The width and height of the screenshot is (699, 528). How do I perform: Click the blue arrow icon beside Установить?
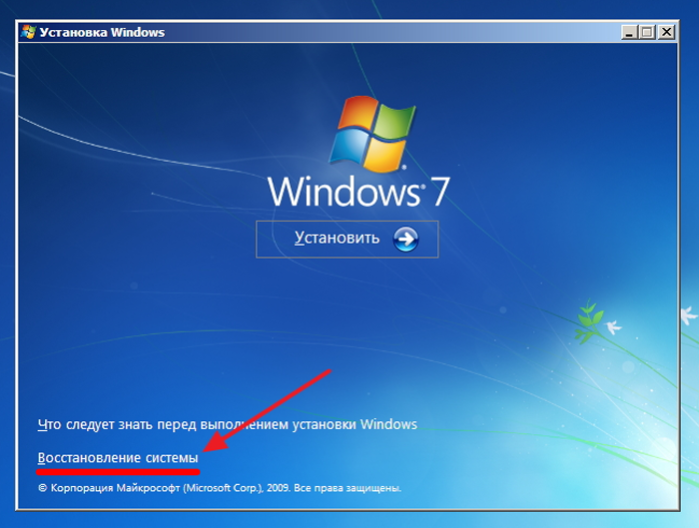point(405,239)
